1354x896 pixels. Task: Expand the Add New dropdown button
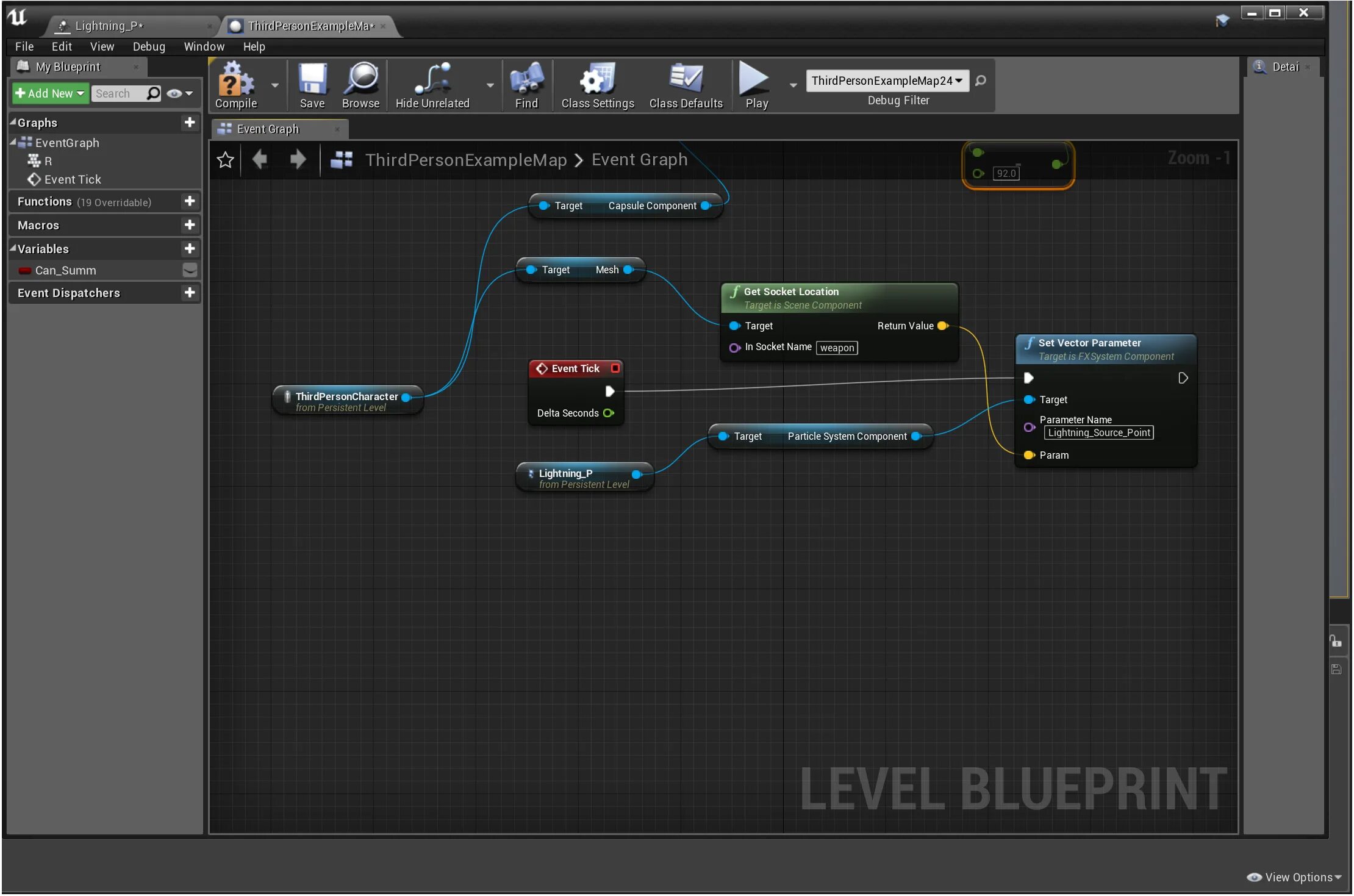(x=50, y=93)
